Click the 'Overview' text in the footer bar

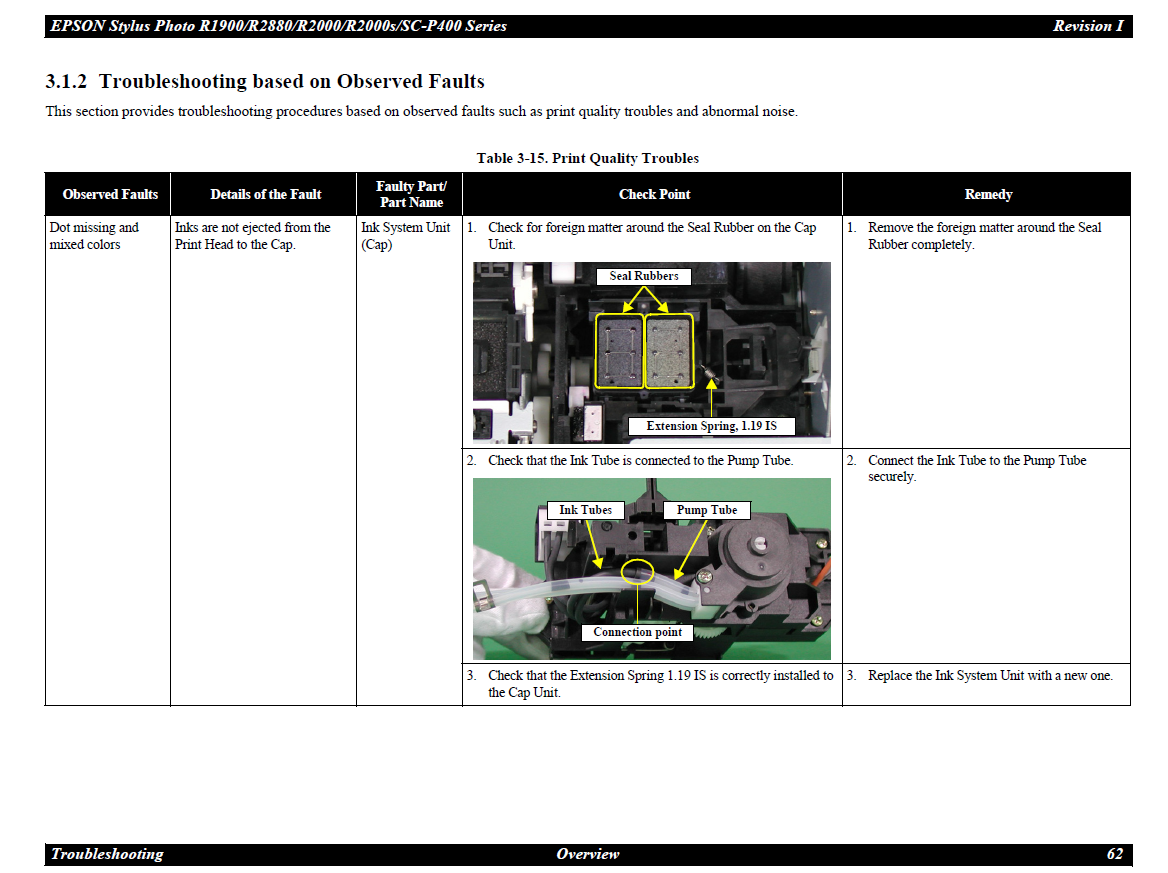pyautogui.click(x=587, y=854)
